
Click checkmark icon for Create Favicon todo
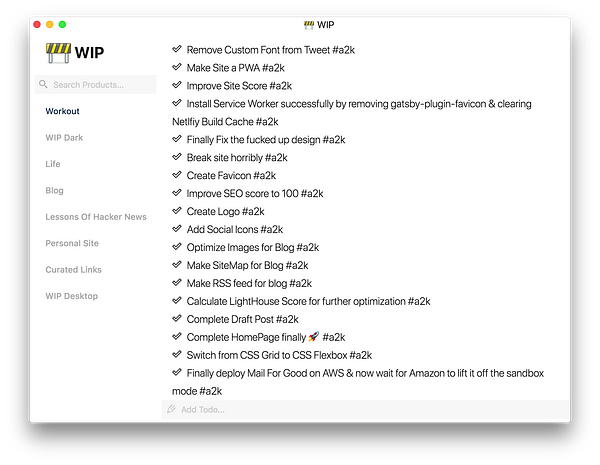(177, 175)
